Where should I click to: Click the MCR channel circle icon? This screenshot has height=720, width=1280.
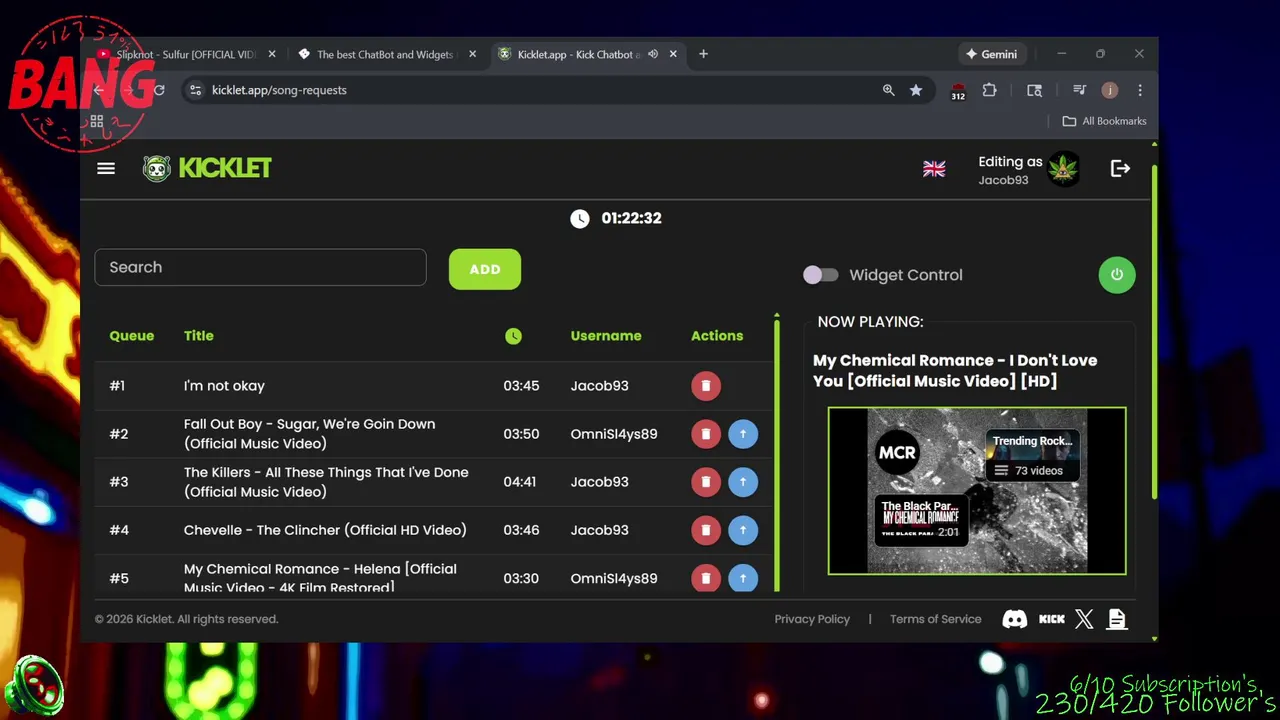coord(897,453)
